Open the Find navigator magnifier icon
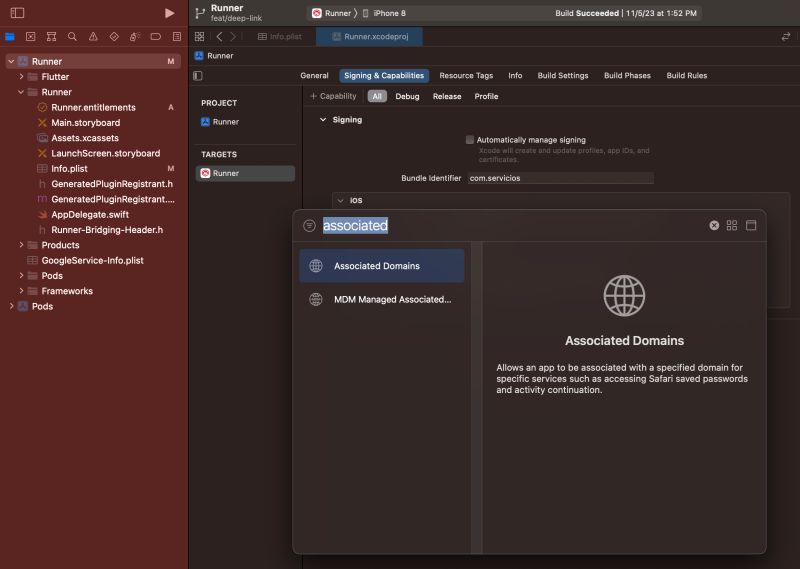This screenshot has height=569, width=800. pyautogui.click(x=72, y=37)
